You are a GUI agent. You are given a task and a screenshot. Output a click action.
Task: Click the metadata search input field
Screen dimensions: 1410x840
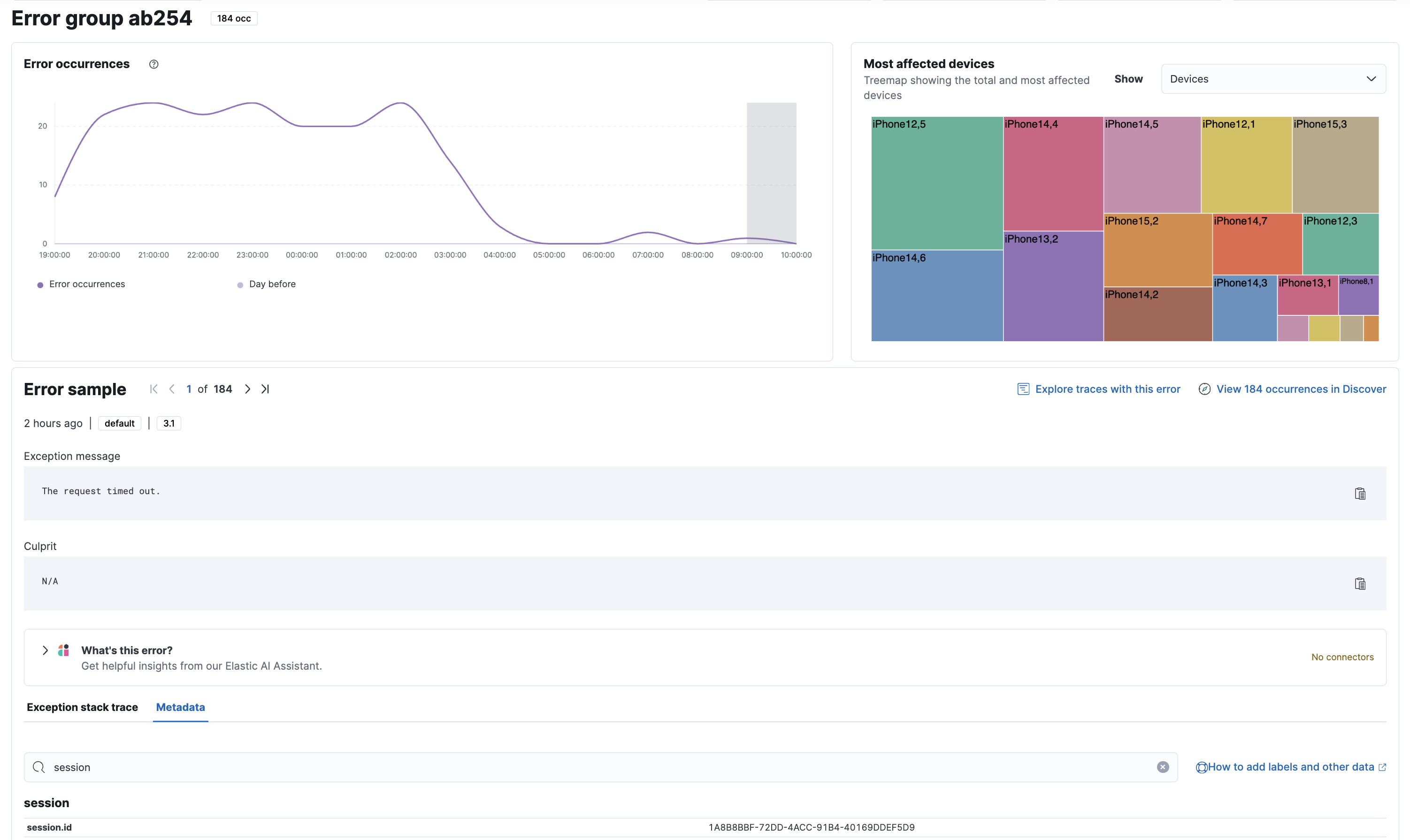(x=600, y=767)
